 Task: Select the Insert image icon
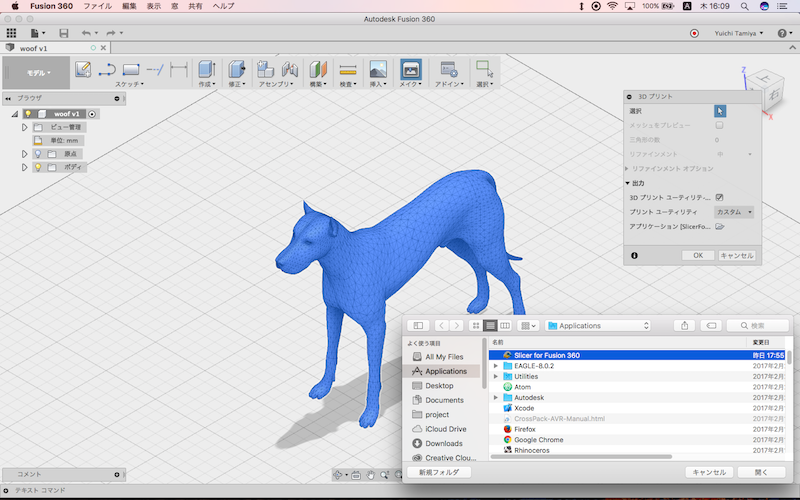(x=378, y=69)
